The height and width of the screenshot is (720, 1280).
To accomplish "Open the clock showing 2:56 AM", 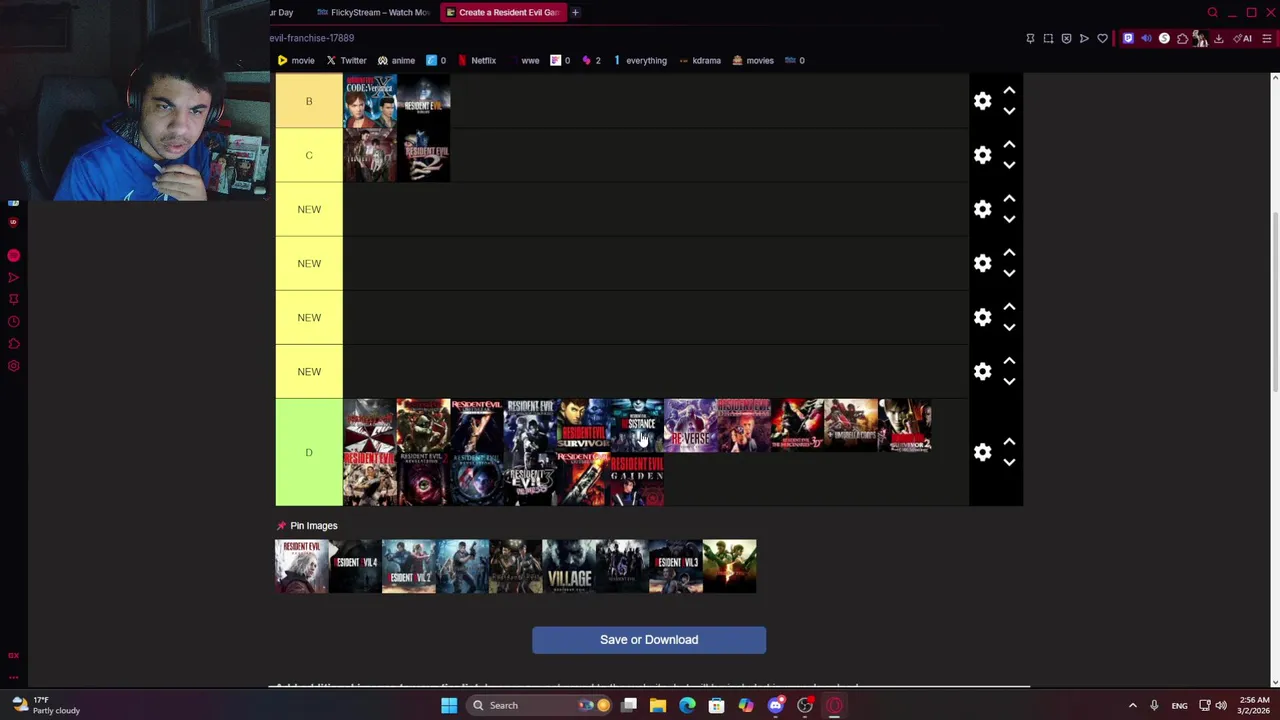I will click(x=1253, y=705).
